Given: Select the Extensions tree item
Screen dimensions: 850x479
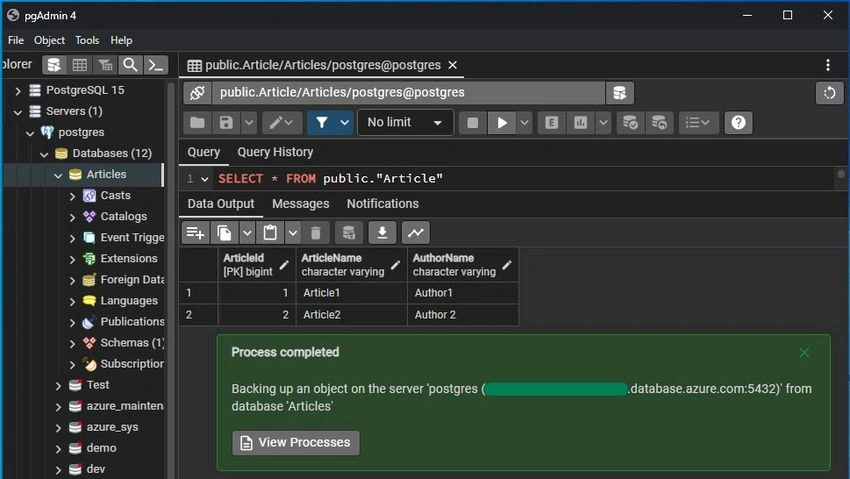Looking at the screenshot, I should (x=128, y=258).
